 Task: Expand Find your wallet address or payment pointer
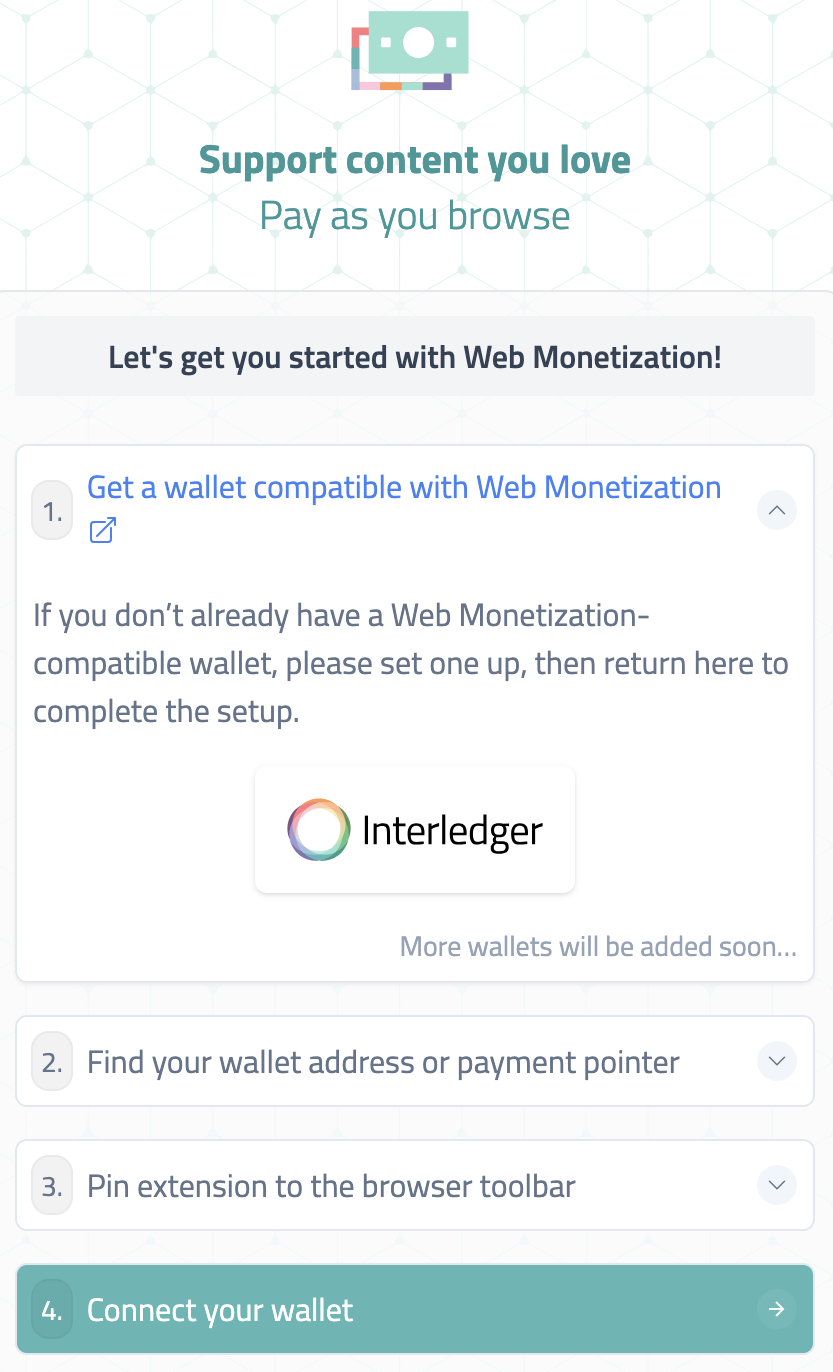coord(777,1061)
